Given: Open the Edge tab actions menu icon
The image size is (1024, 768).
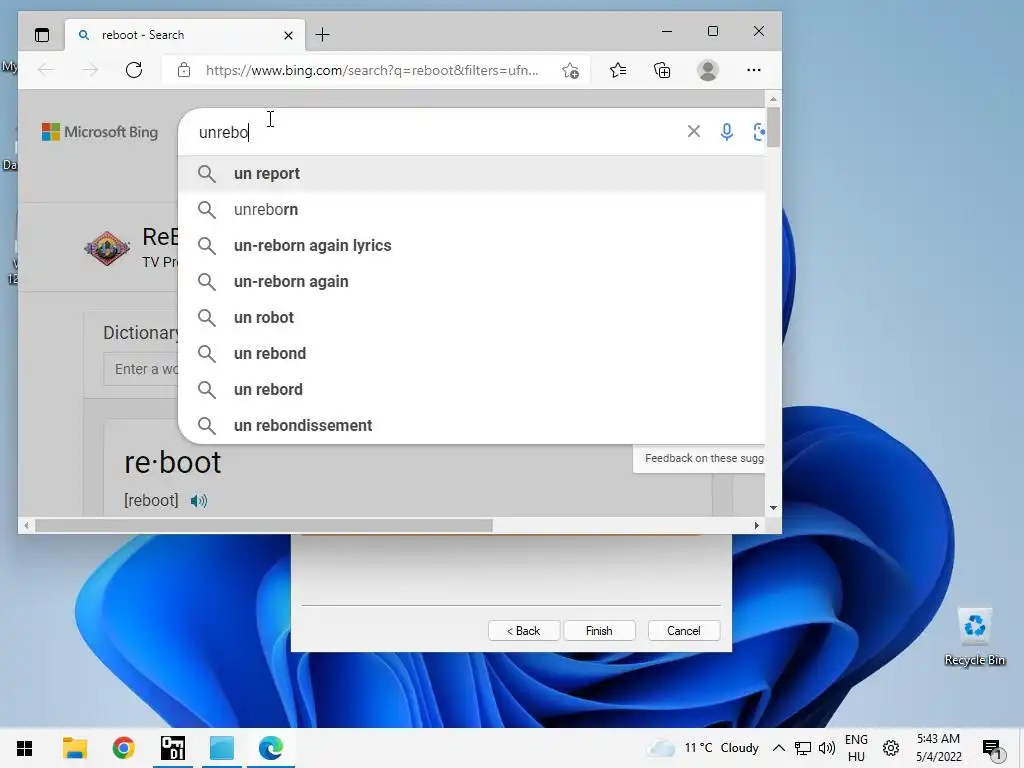Looking at the screenshot, I should pos(42,35).
